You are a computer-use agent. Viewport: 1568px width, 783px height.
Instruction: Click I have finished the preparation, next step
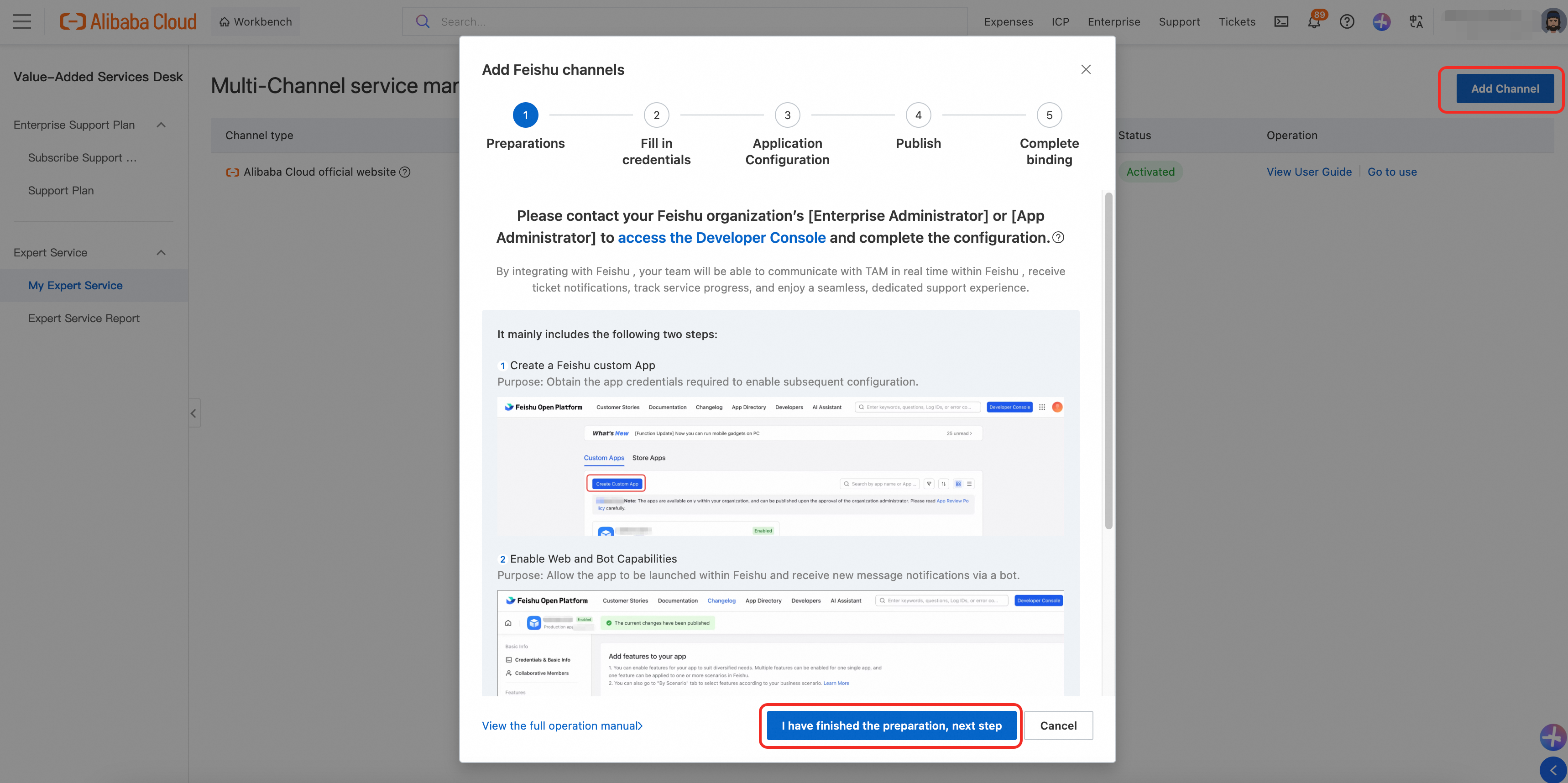[x=891, y=726]
